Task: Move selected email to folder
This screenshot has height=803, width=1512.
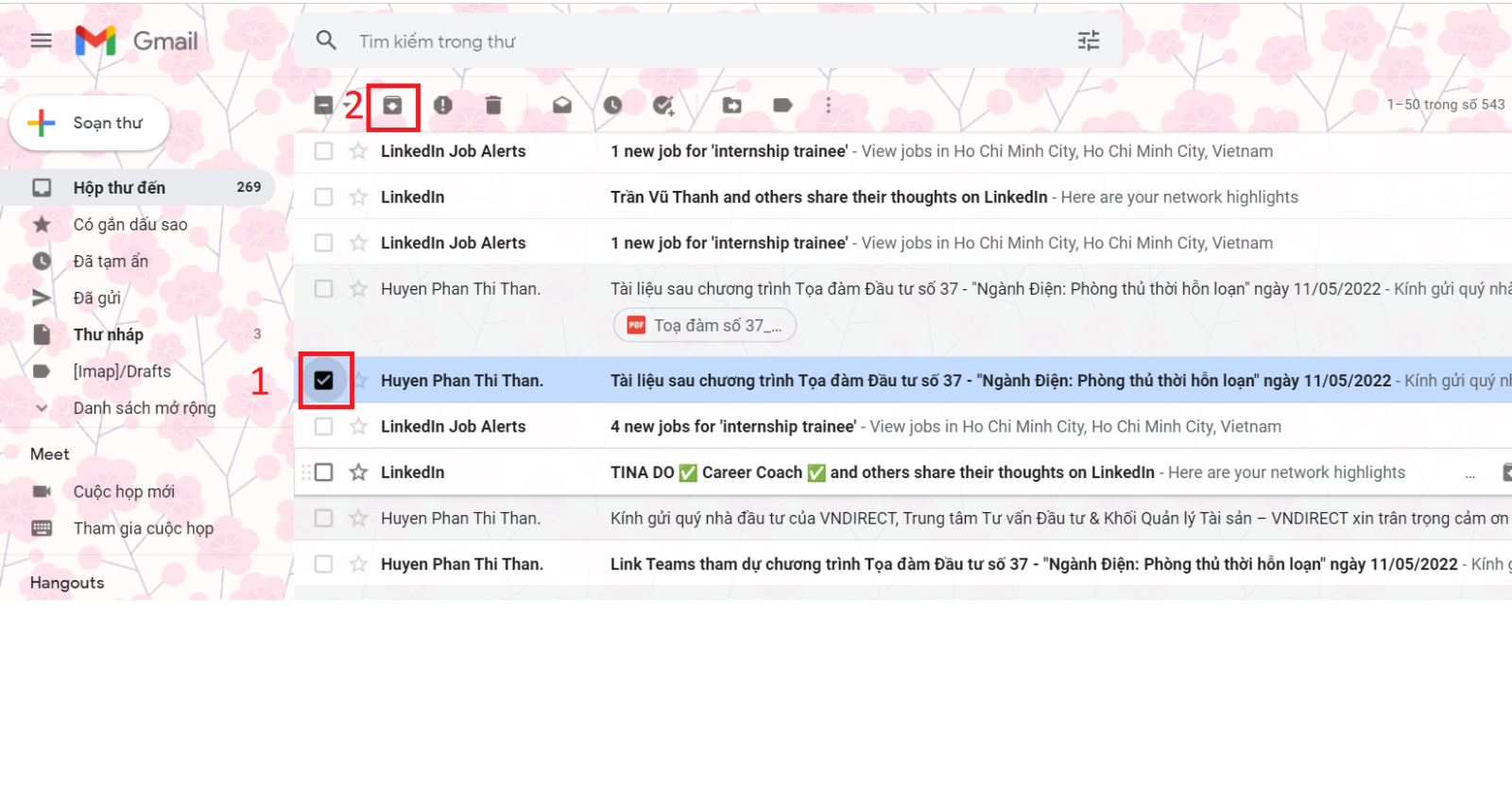Action: [x=732, y=105]
